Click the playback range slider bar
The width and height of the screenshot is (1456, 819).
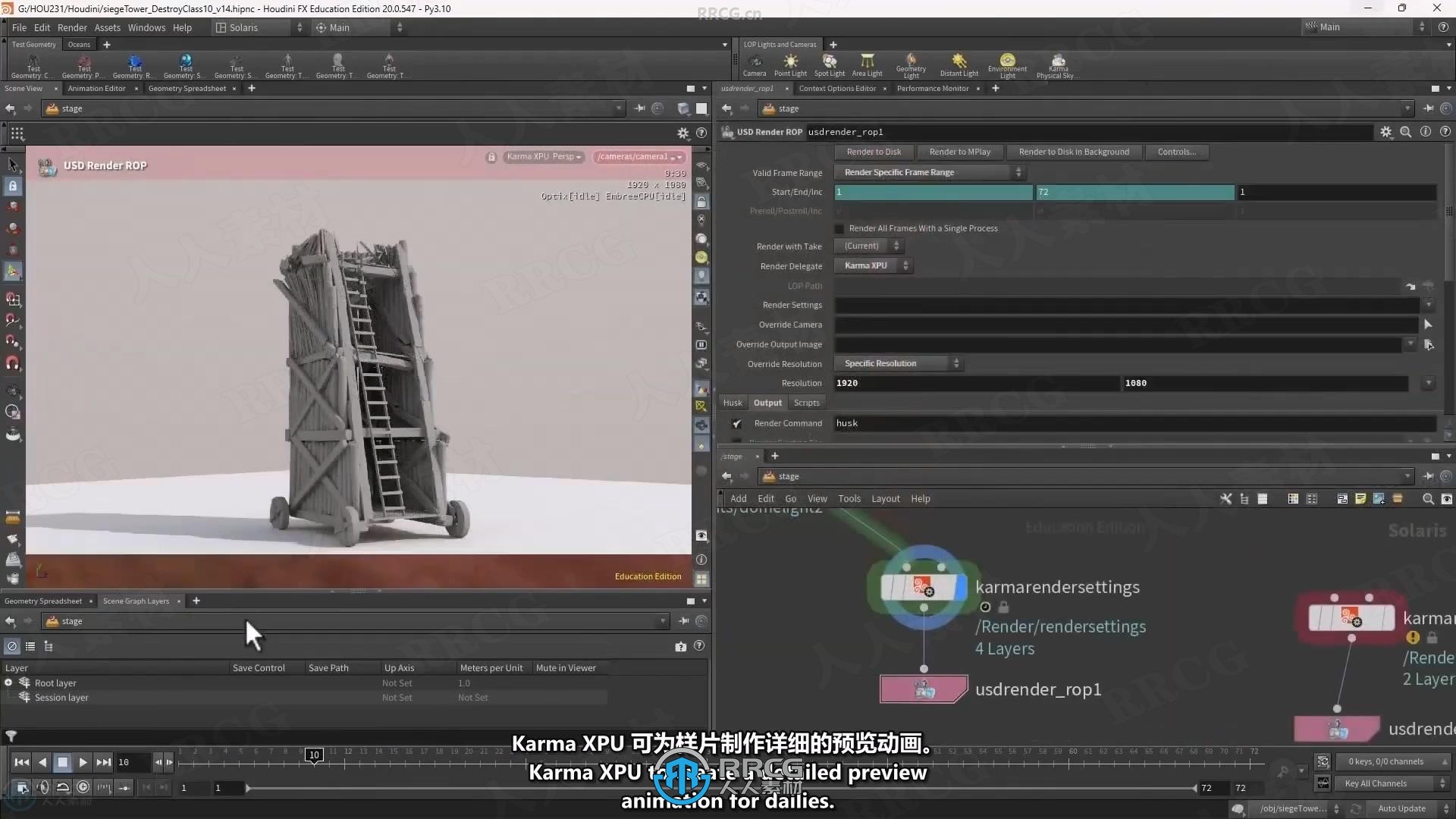coord(720,788)
